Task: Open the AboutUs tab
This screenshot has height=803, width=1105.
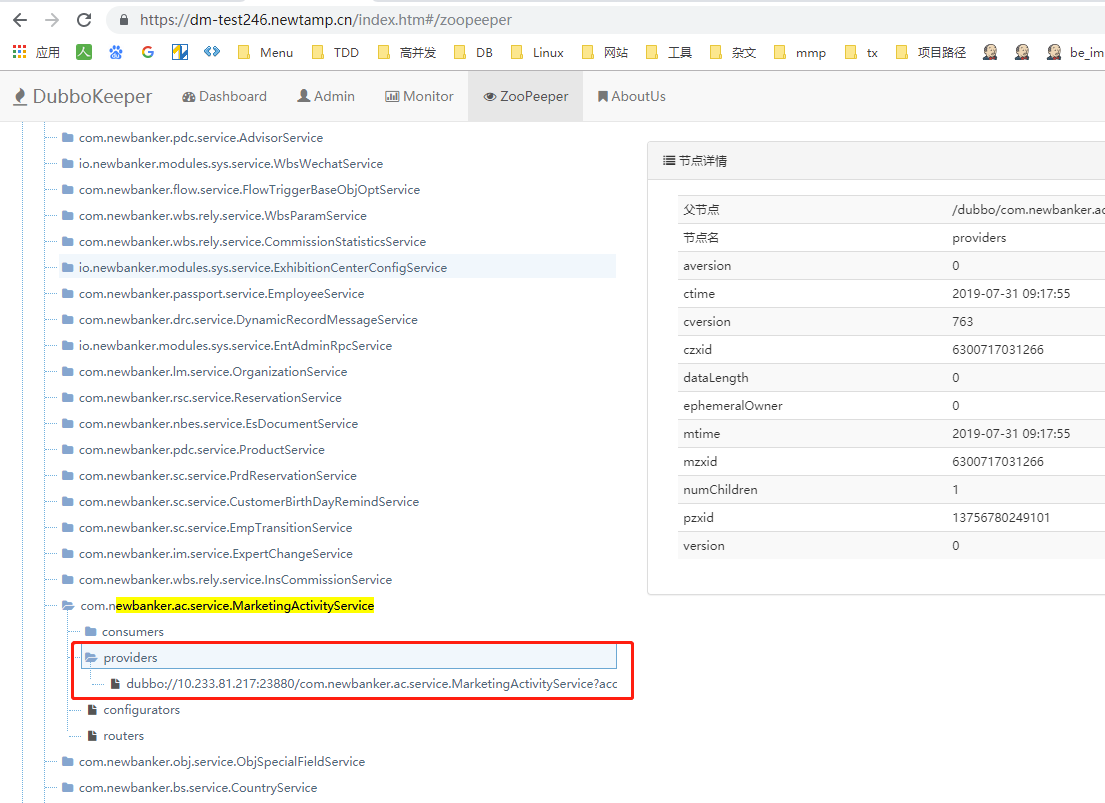Action: click(631, 96)
